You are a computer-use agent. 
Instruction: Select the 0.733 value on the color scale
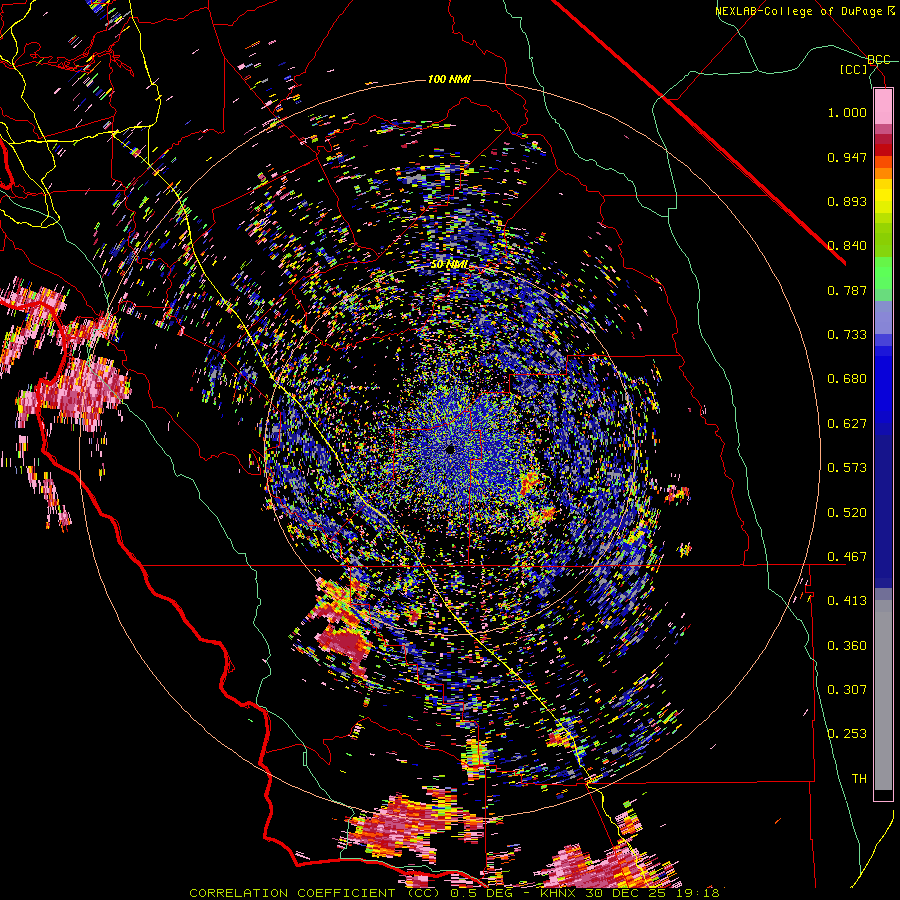click(847, 335)
